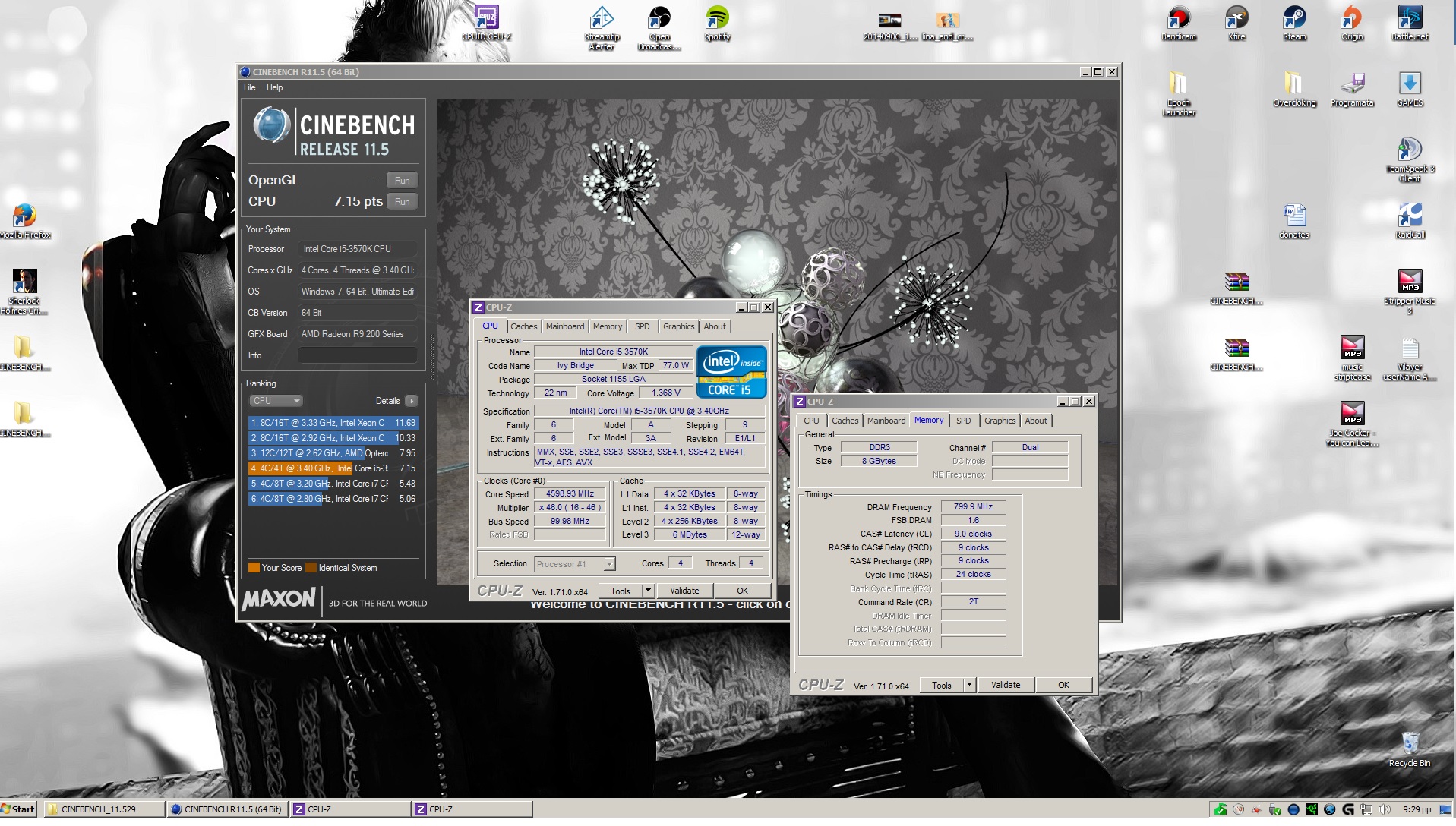Expand the Details arrow in Ranking panel

tap(411, 401)
